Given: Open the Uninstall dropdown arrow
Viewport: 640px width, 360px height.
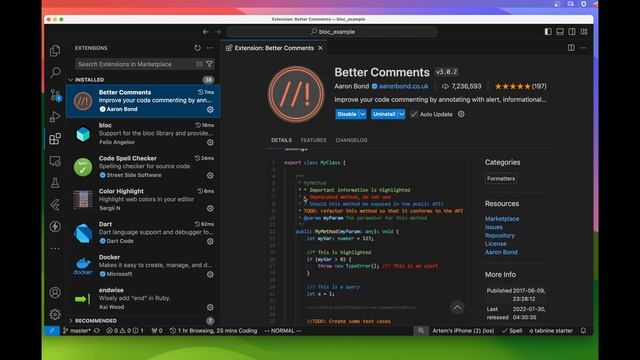Looking at the screenshot, I should tap(402, 114).
